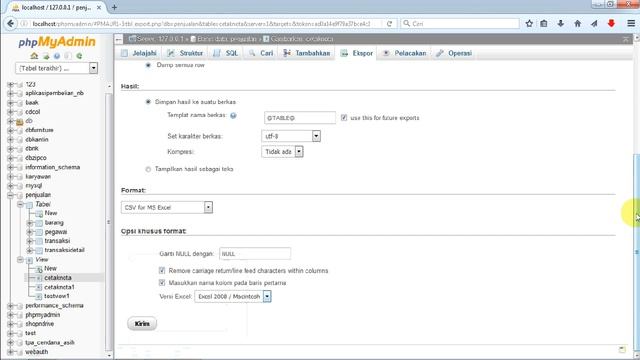Click the logout icon below phpMyAdmin logo
640x360 pixels.
(x=46, y=56)
